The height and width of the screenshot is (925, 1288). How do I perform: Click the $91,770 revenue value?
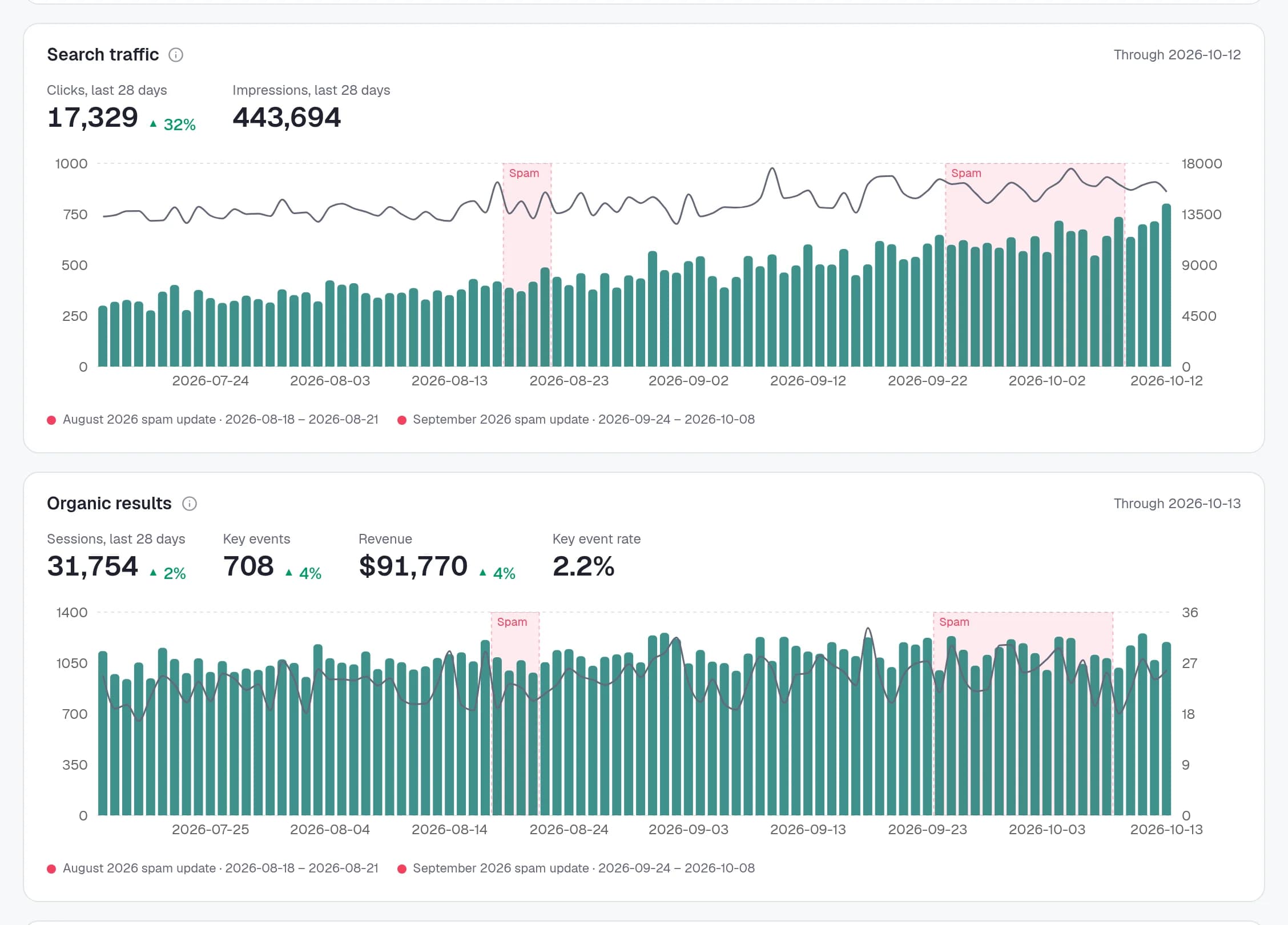[x=413, y=566]
